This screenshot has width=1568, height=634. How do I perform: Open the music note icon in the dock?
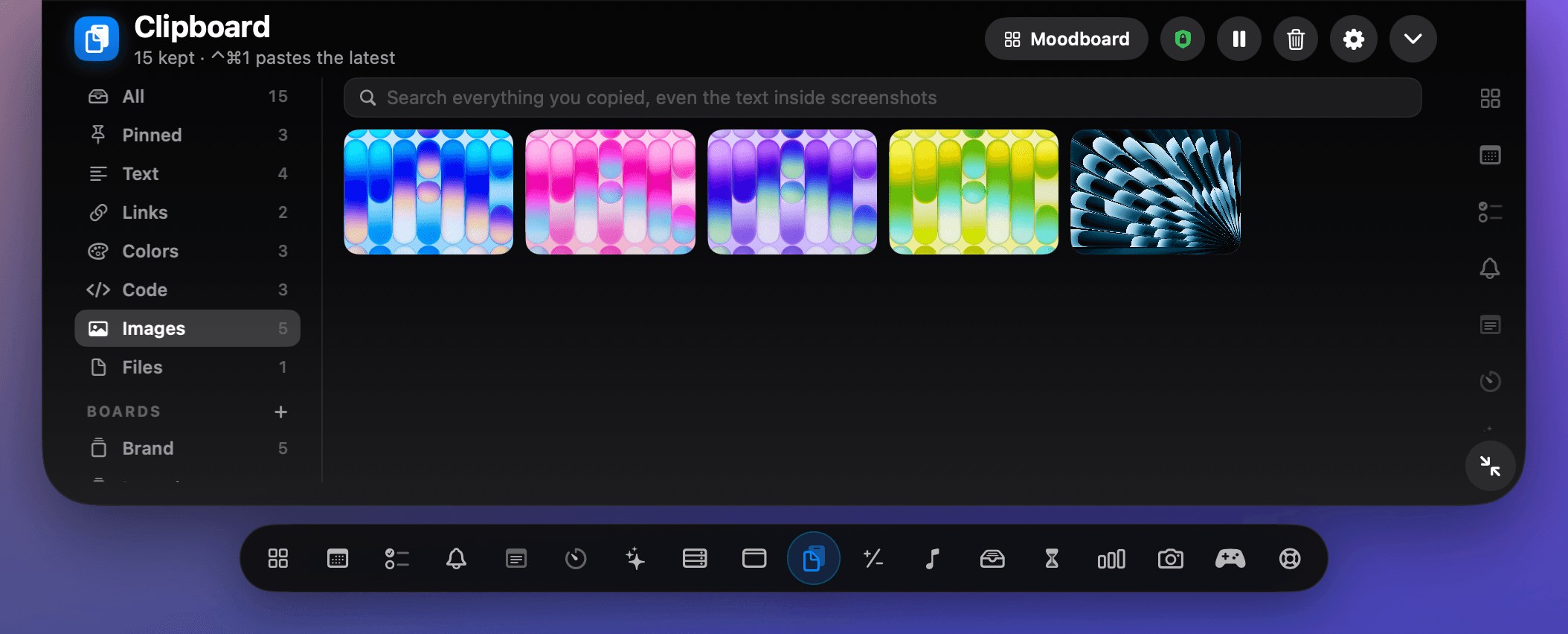pos(933,559)
